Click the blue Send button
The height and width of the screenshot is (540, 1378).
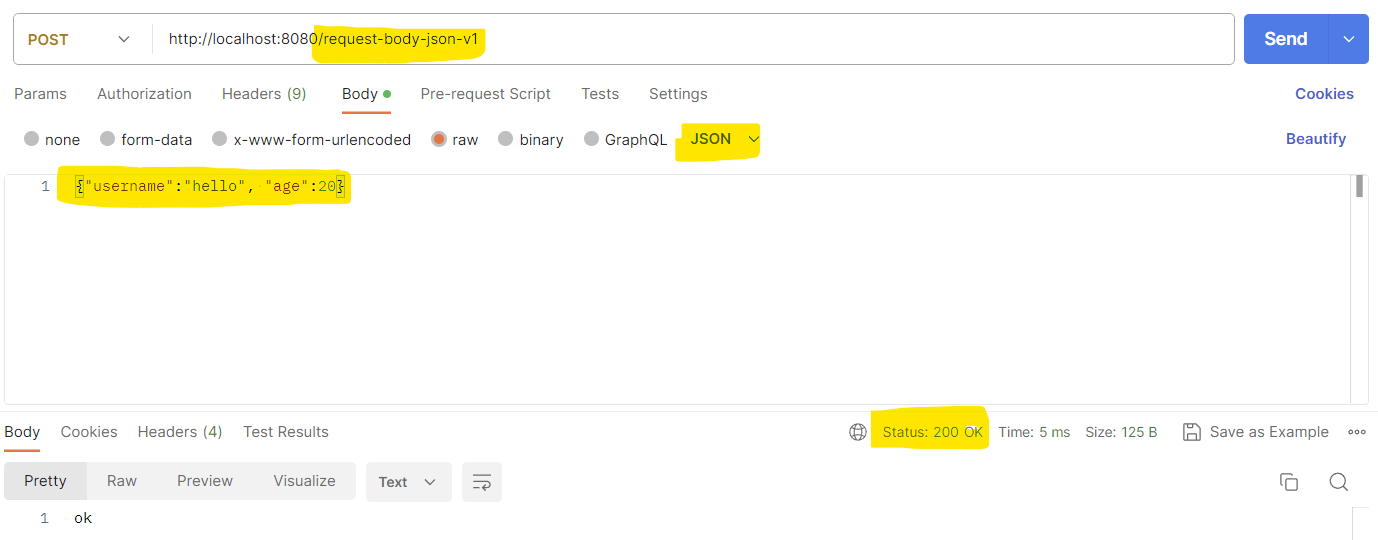[x=1286, y=39]
